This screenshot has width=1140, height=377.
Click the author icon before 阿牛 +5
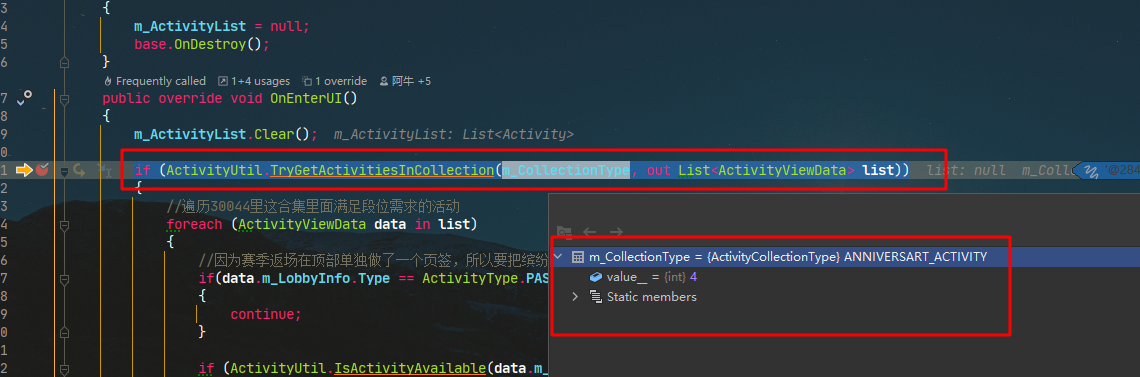click(x=384, y=81)
